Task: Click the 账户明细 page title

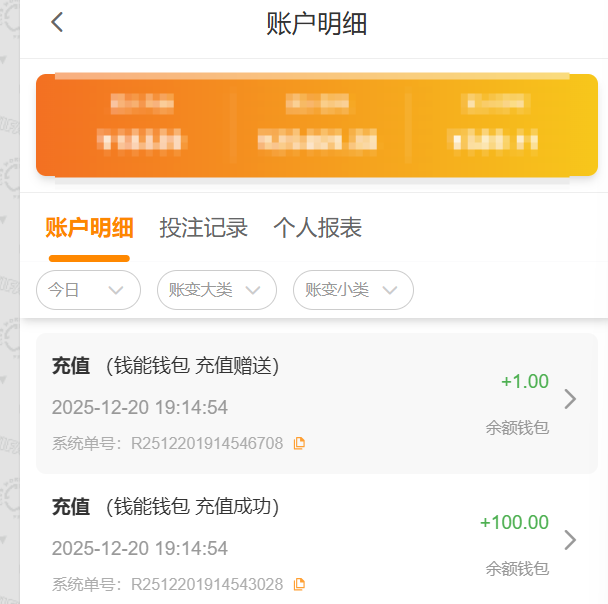Action: pyautogui.click(x=317, y=24)
